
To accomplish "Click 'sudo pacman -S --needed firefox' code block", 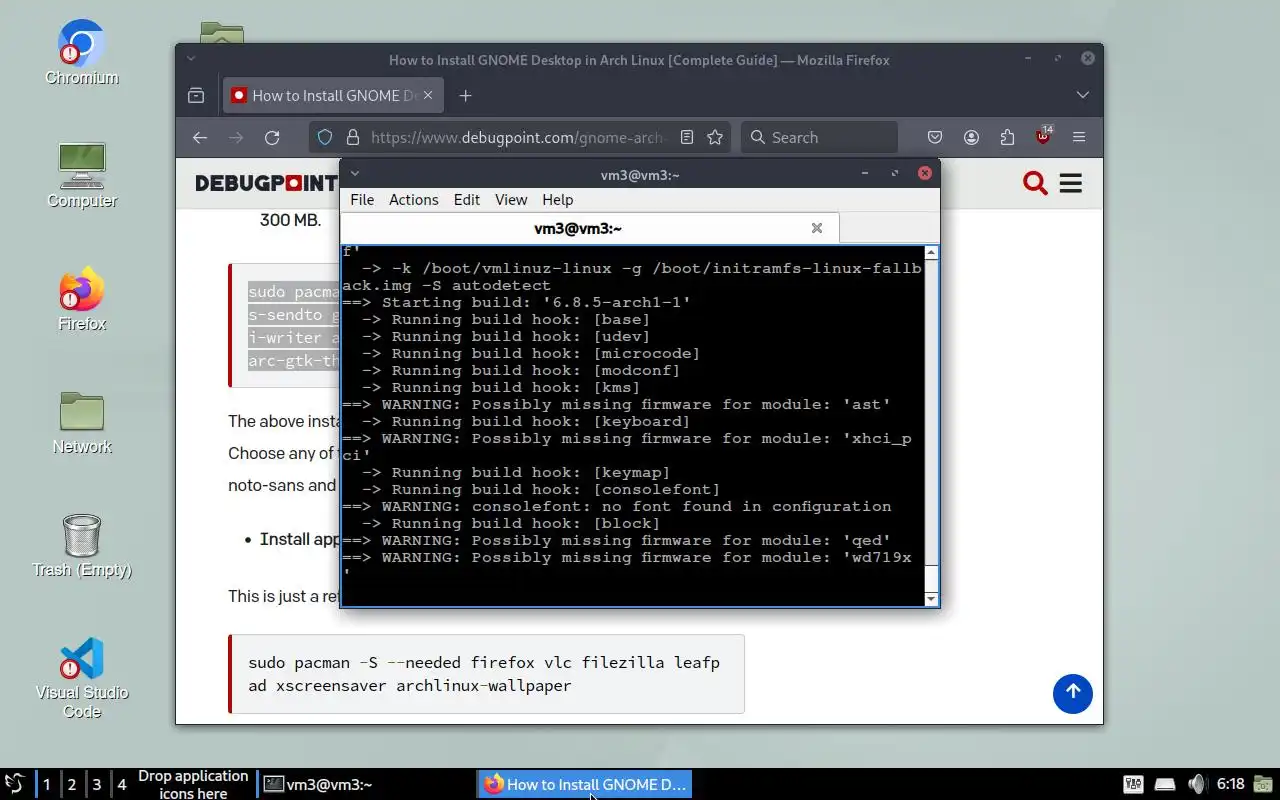I will click(486, 674).
